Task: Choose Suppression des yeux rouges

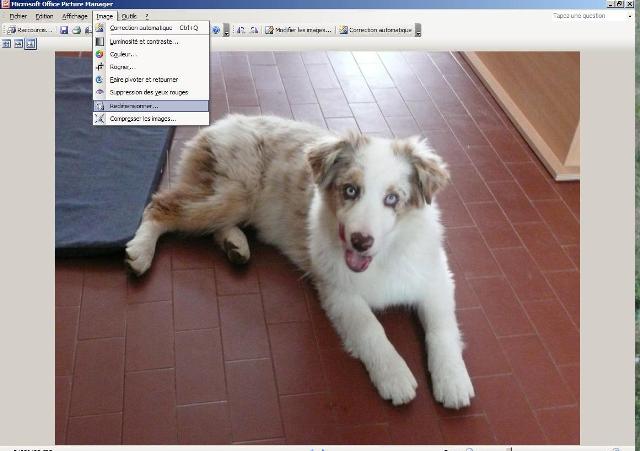Action: click(x=151, y=92)
